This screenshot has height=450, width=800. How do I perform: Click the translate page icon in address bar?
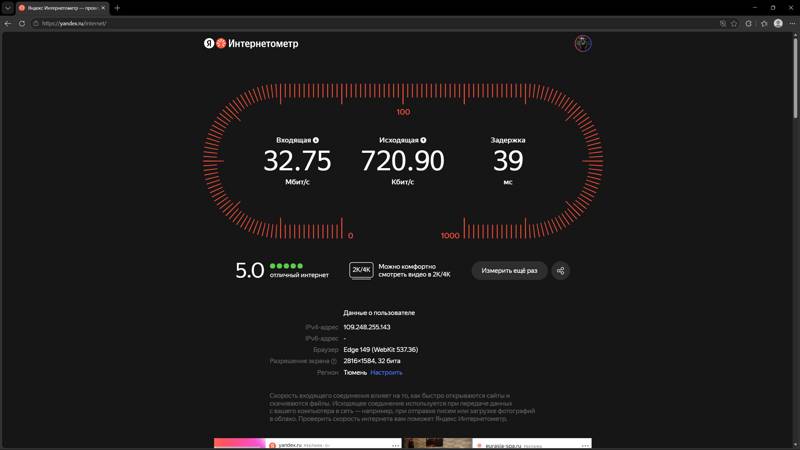click(x=722, y=23)
